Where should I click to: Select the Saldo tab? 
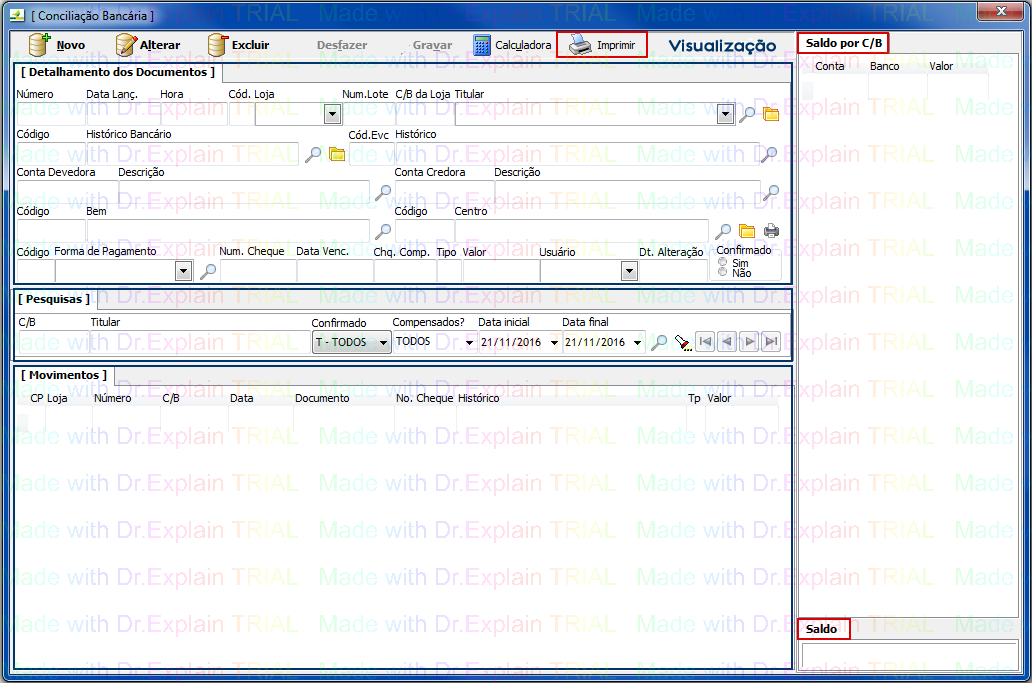pos(823,629)
